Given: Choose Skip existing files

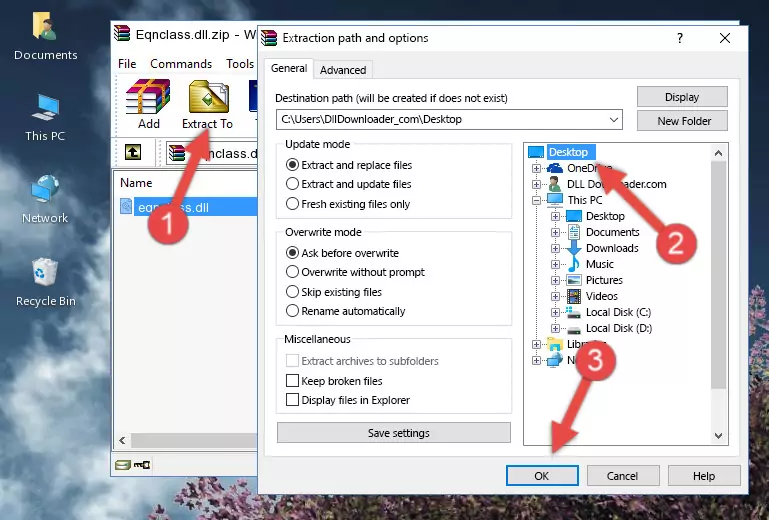Looking at the screenshot, I should pyautogui.click(x=334, y=291).
